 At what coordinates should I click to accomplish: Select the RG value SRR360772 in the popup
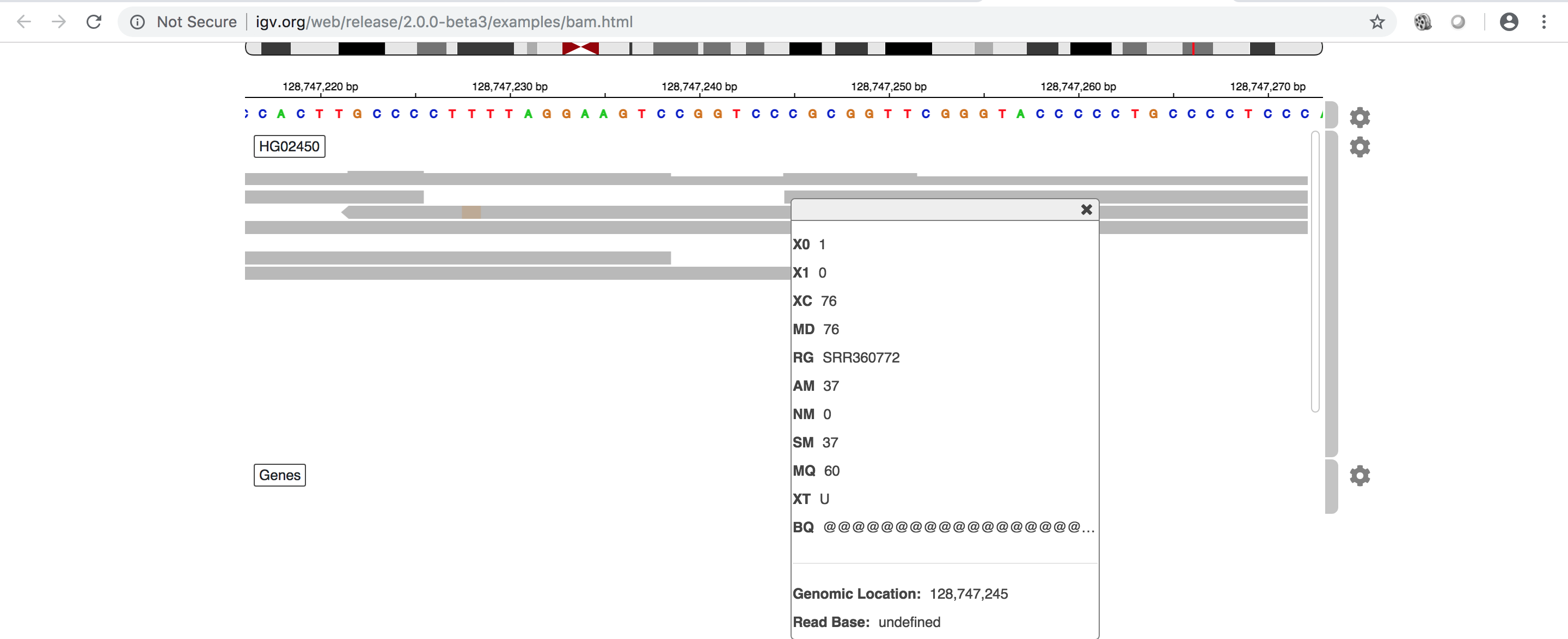[861, 357]
